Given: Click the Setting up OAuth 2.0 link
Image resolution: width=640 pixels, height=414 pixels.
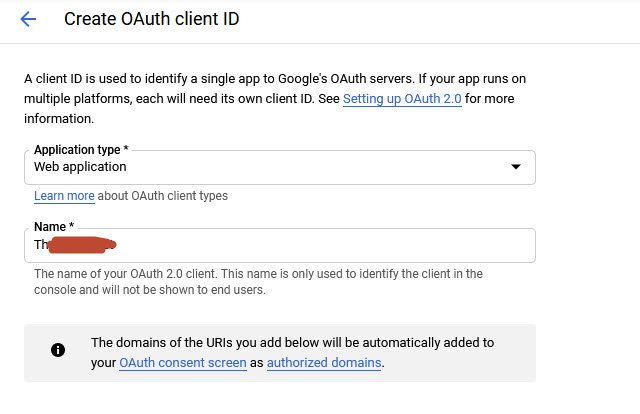Looking at the screenshot, I should (402, 99).
